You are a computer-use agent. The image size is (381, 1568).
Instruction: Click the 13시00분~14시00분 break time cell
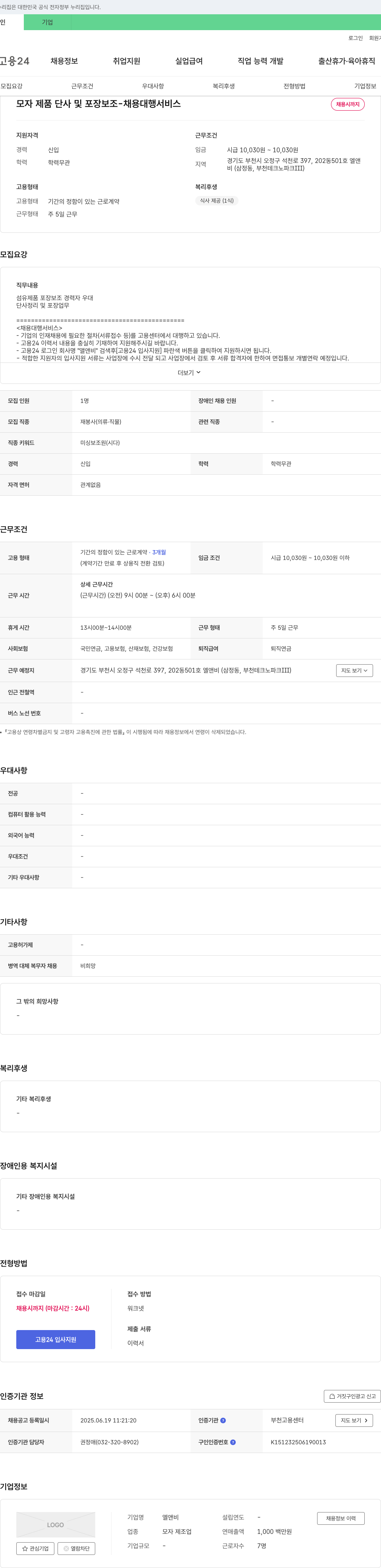point(106,628)
